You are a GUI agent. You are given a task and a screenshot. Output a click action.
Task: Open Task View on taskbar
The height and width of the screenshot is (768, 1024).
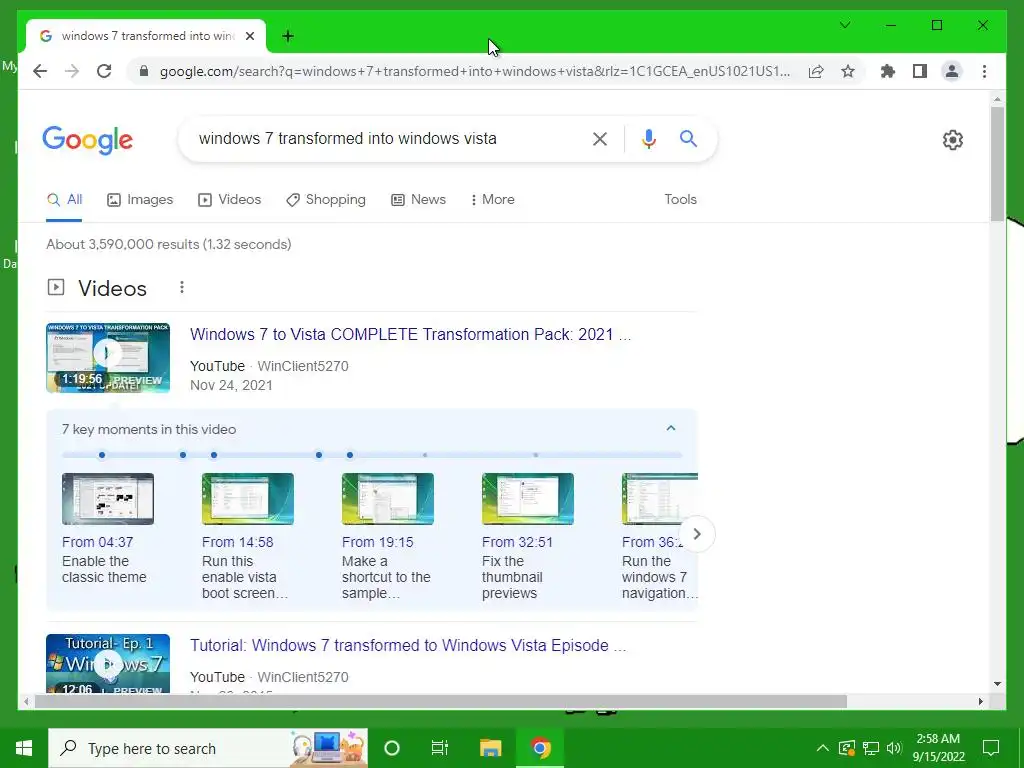point(440,748)
